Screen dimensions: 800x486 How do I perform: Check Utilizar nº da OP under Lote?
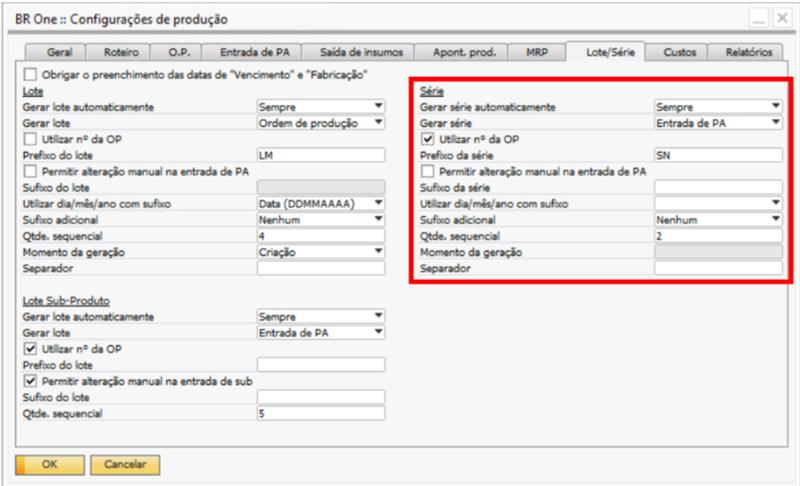coord(30,139)
